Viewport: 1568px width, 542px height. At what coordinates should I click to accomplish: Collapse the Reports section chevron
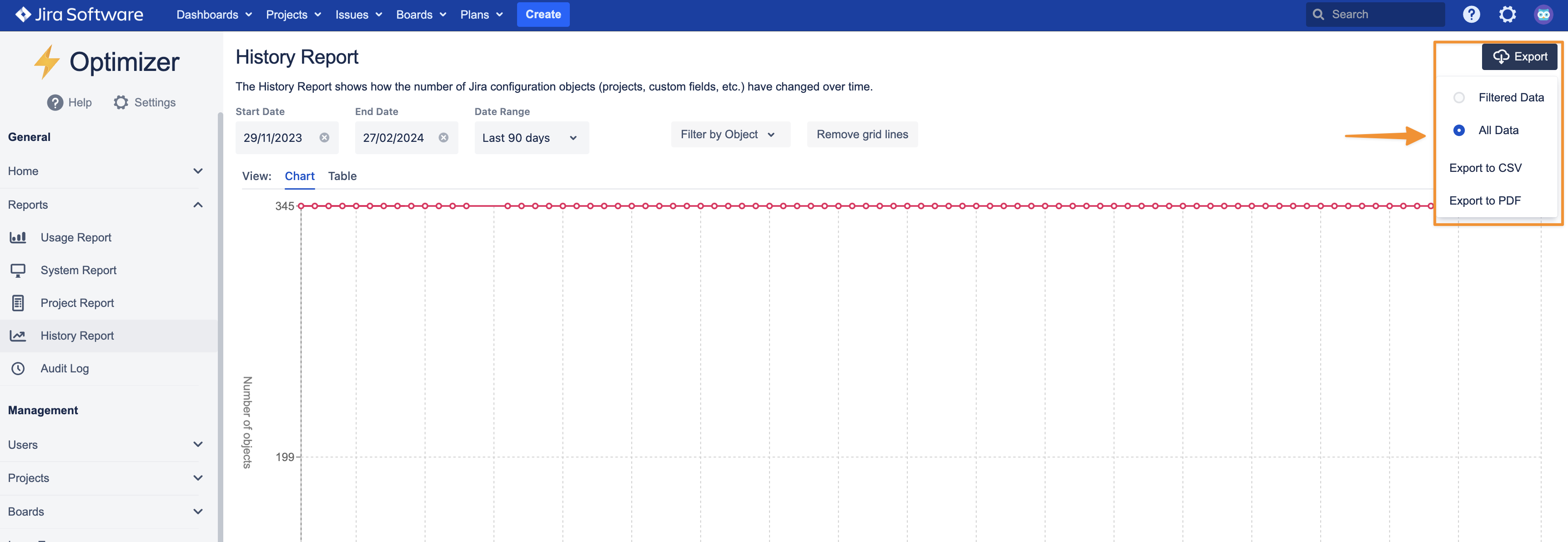tap(198, 205)
